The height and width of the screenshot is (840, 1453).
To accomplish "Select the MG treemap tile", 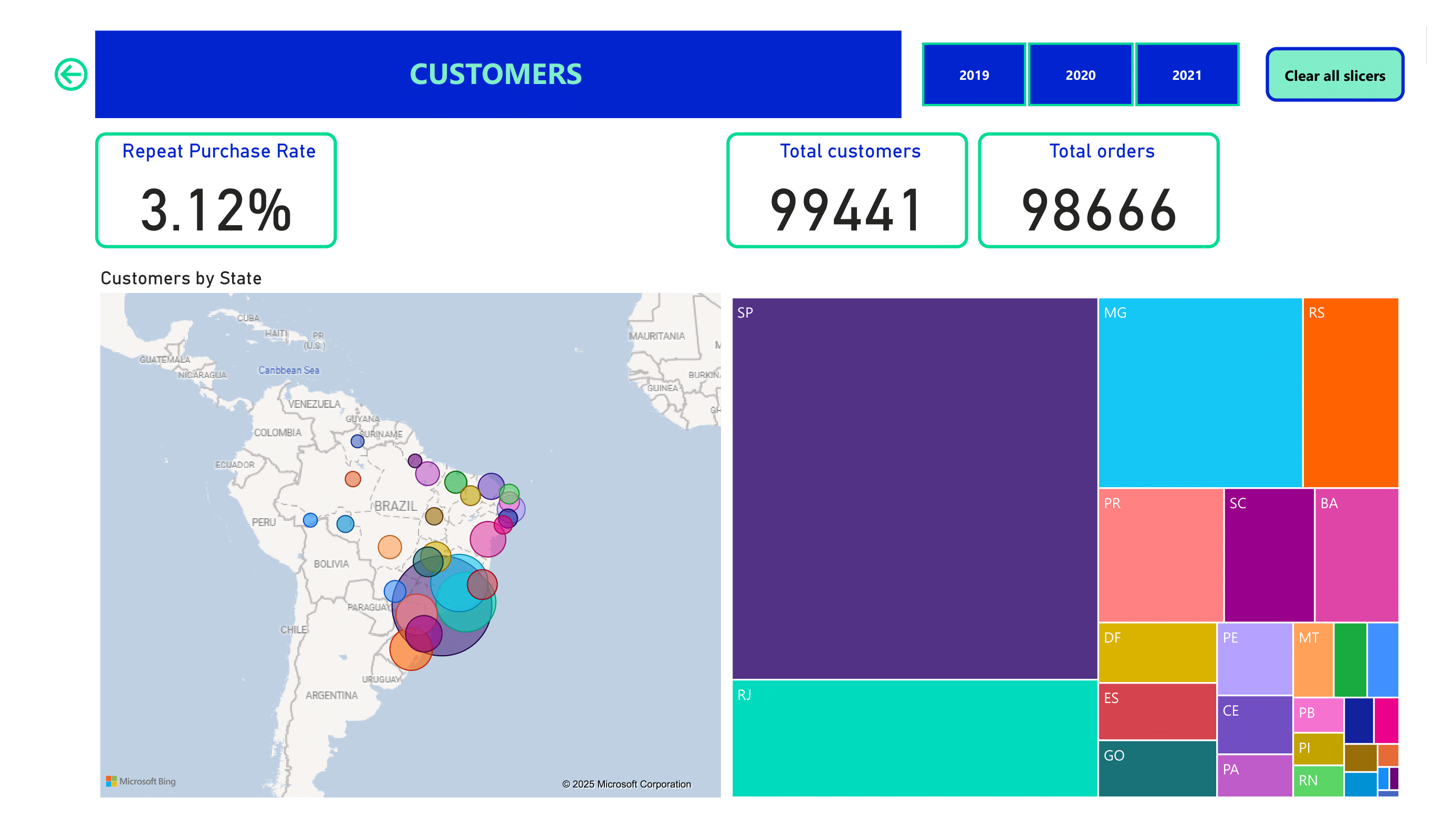I will (1199, 392).
